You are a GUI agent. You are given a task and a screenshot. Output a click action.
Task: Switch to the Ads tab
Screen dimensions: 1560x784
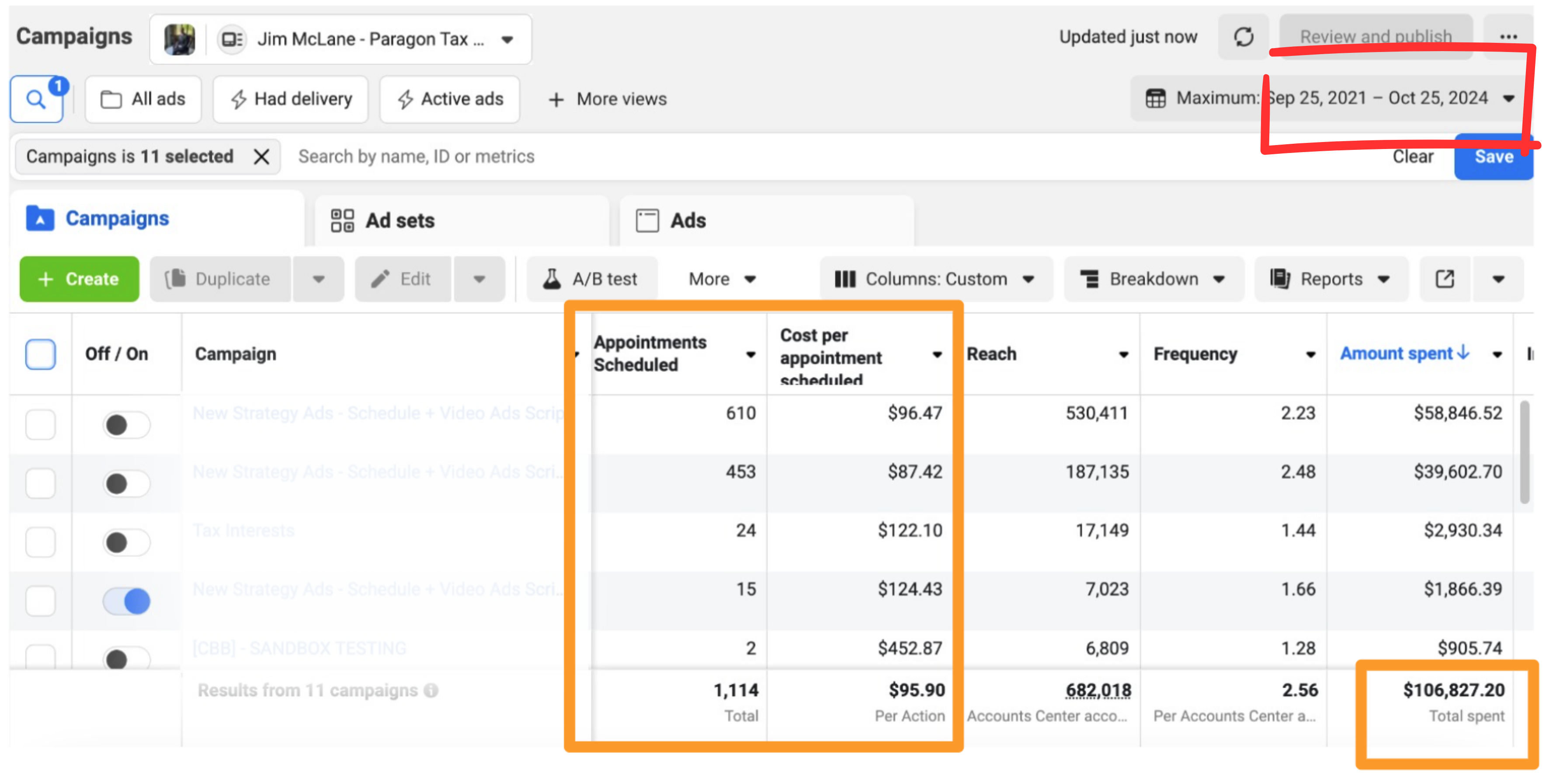[767, 221]
